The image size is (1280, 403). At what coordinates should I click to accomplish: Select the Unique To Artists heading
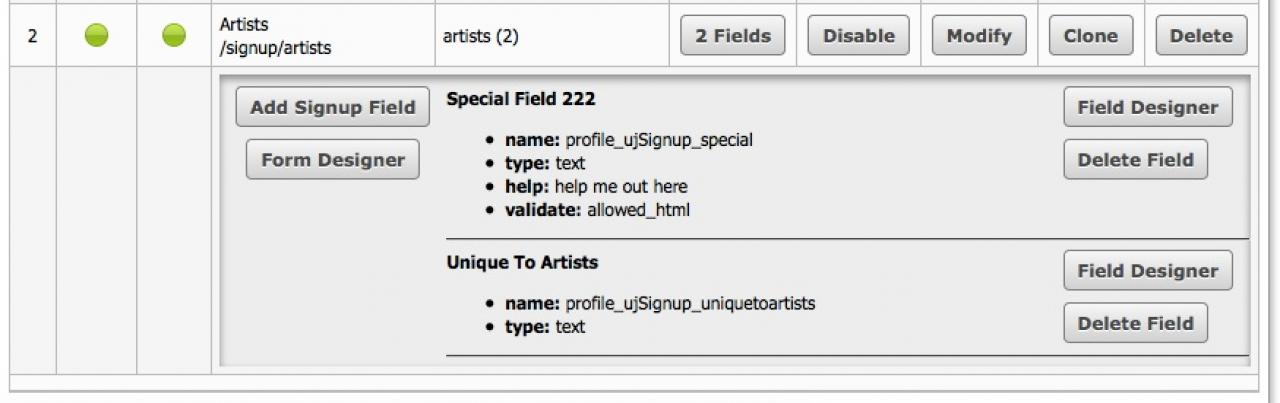[522, 263]
